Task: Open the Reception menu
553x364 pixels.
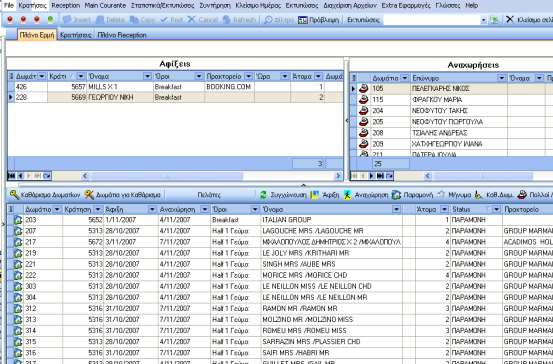Action: tap(66, 5)
